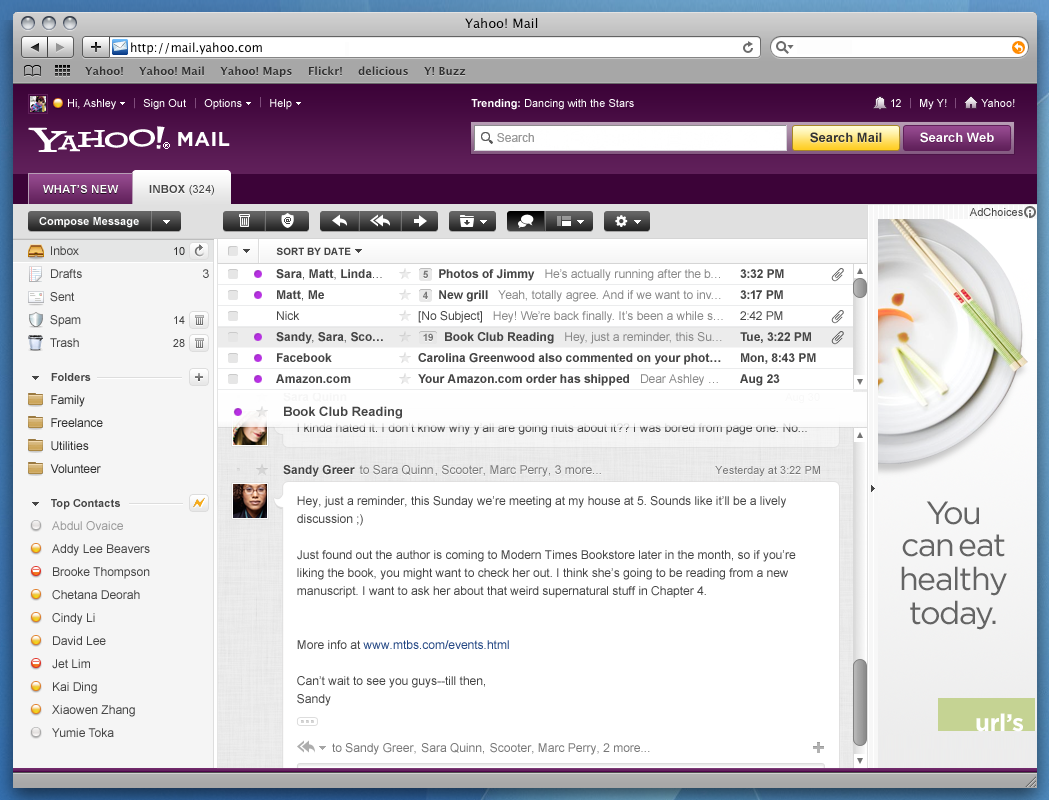This screenshot has height=800, width=1049.
Task: Toggle the select-all messages checkbox
Action: point(233,251)
